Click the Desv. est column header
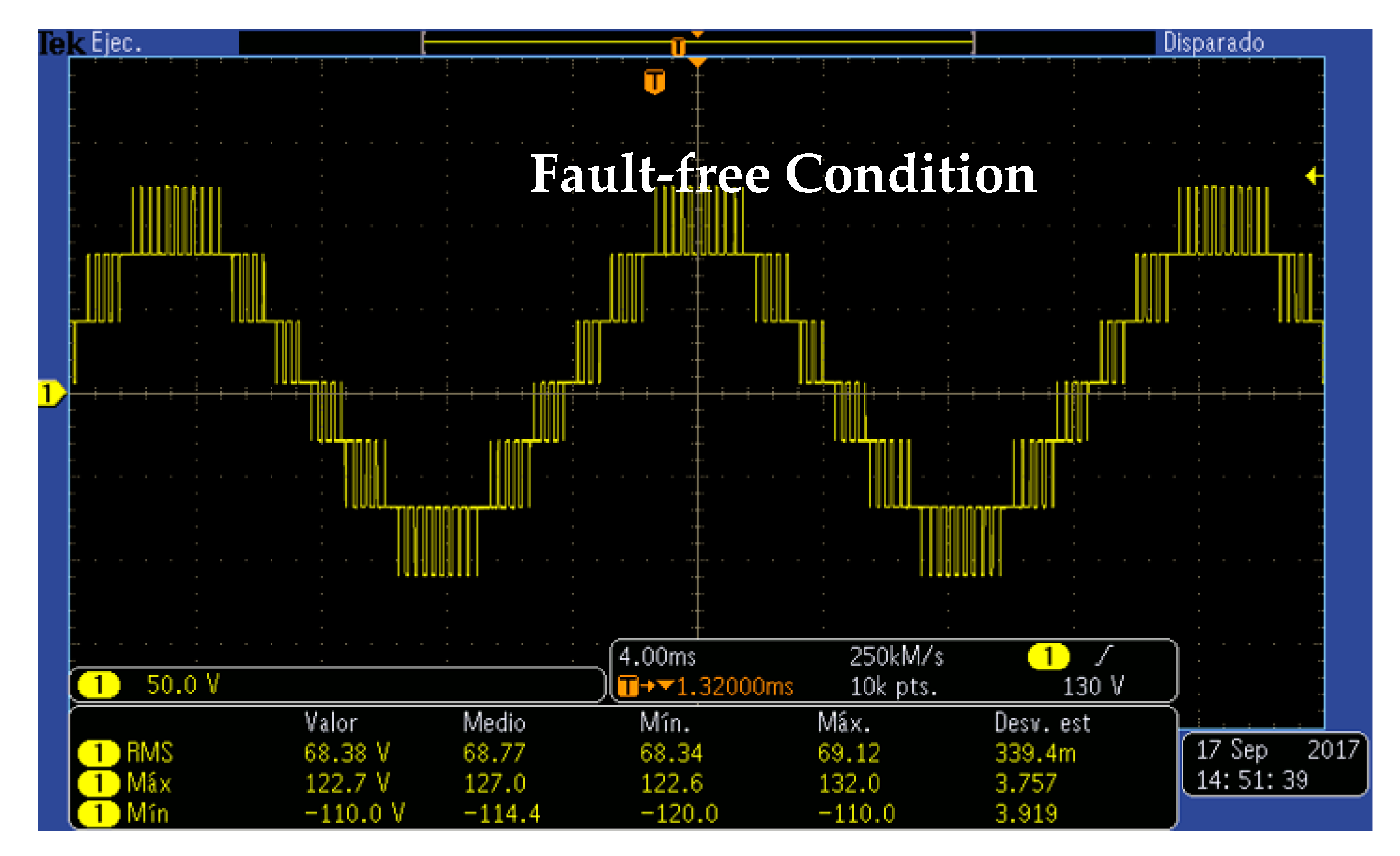The width and height of the screenshot is (1400, 856). pyautogui.click(x=1042, y=723)
